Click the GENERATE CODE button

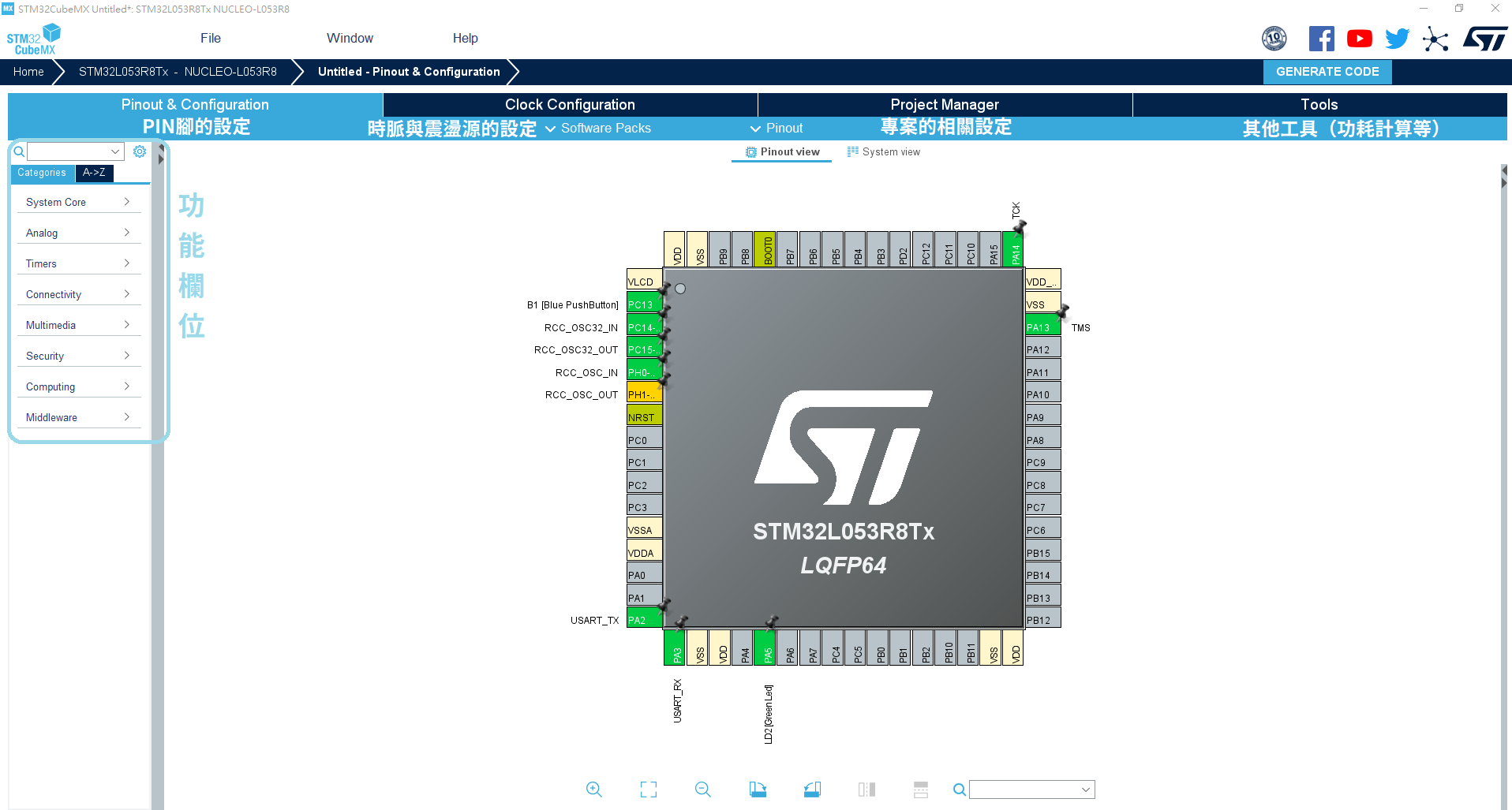pos(1327,72)
